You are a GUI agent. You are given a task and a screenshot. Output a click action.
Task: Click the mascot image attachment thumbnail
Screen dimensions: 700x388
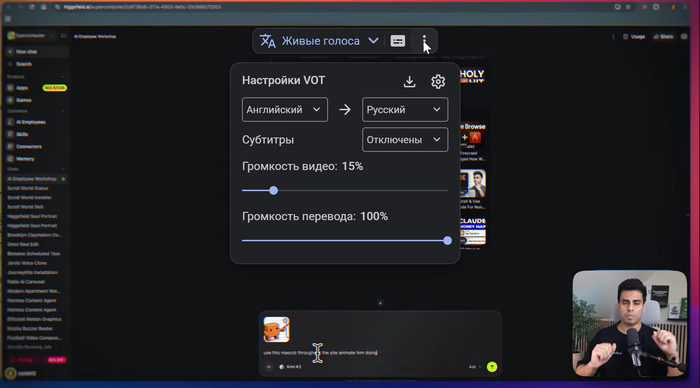pos(276,330)
